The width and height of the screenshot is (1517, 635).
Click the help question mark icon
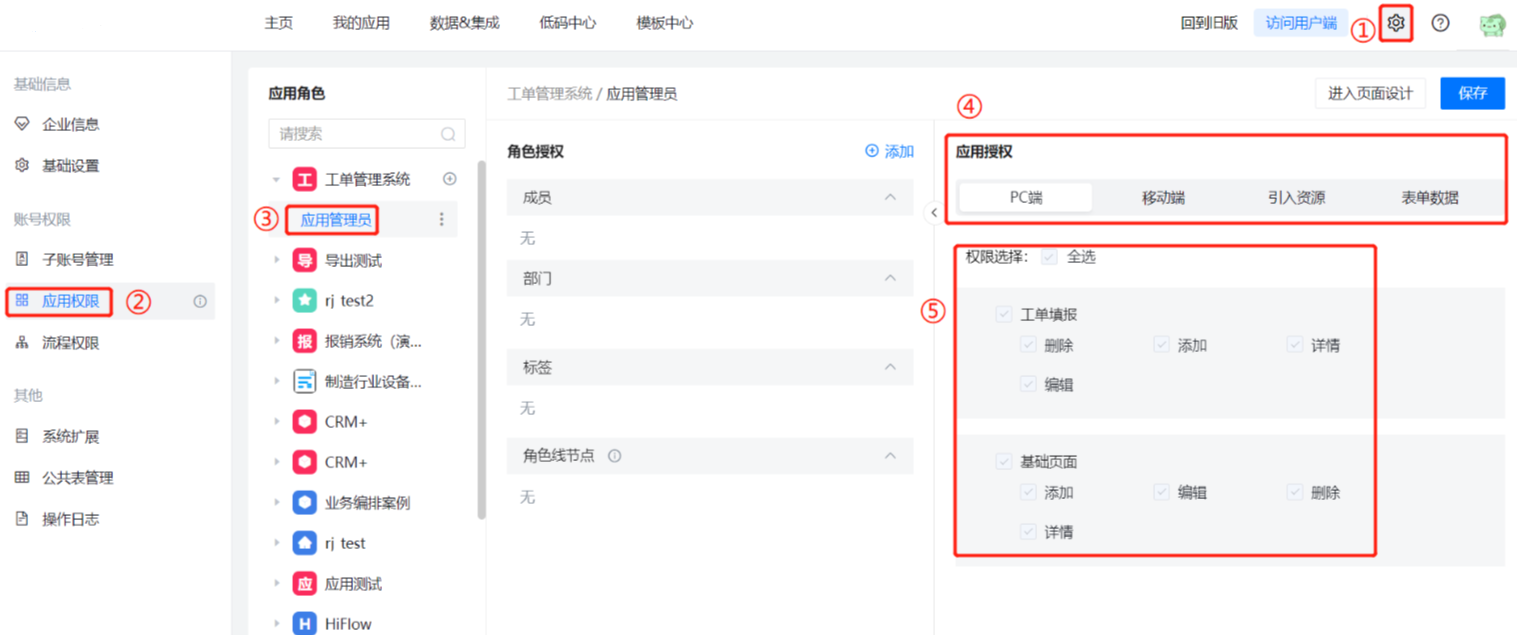1440,23
